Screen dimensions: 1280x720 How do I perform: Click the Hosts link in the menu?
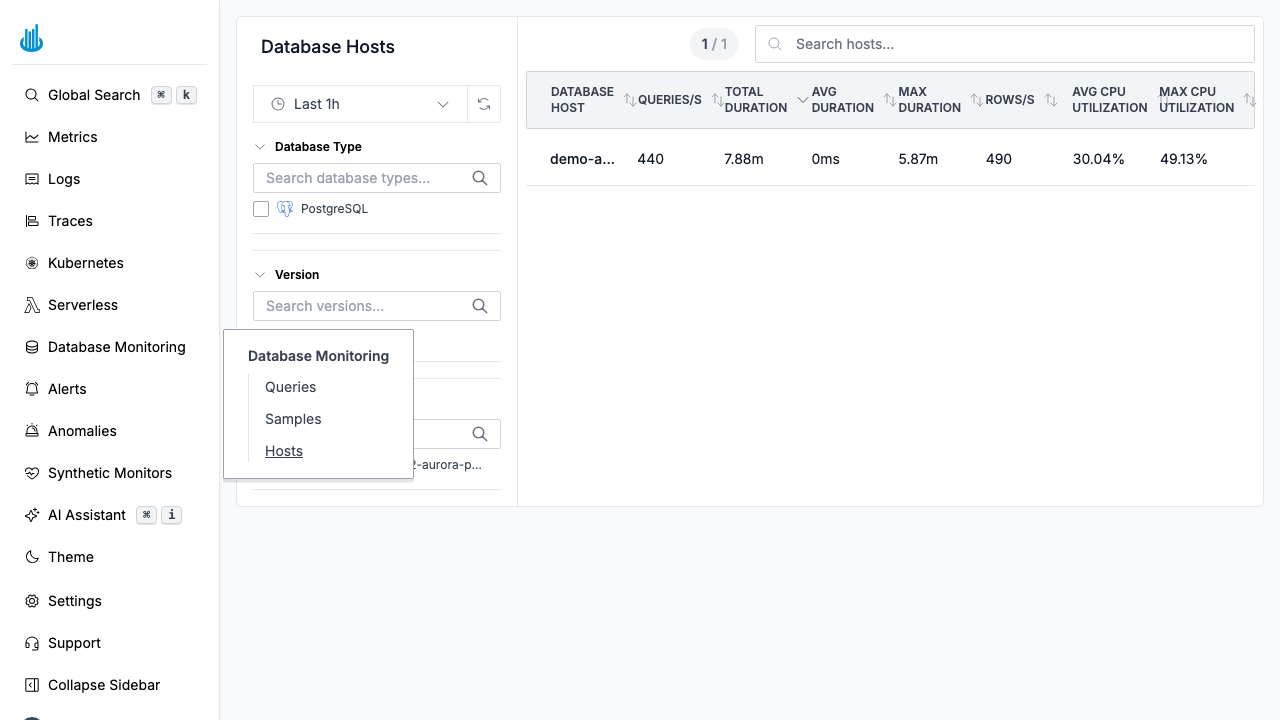pyautogui.click(x=283, y=451)
